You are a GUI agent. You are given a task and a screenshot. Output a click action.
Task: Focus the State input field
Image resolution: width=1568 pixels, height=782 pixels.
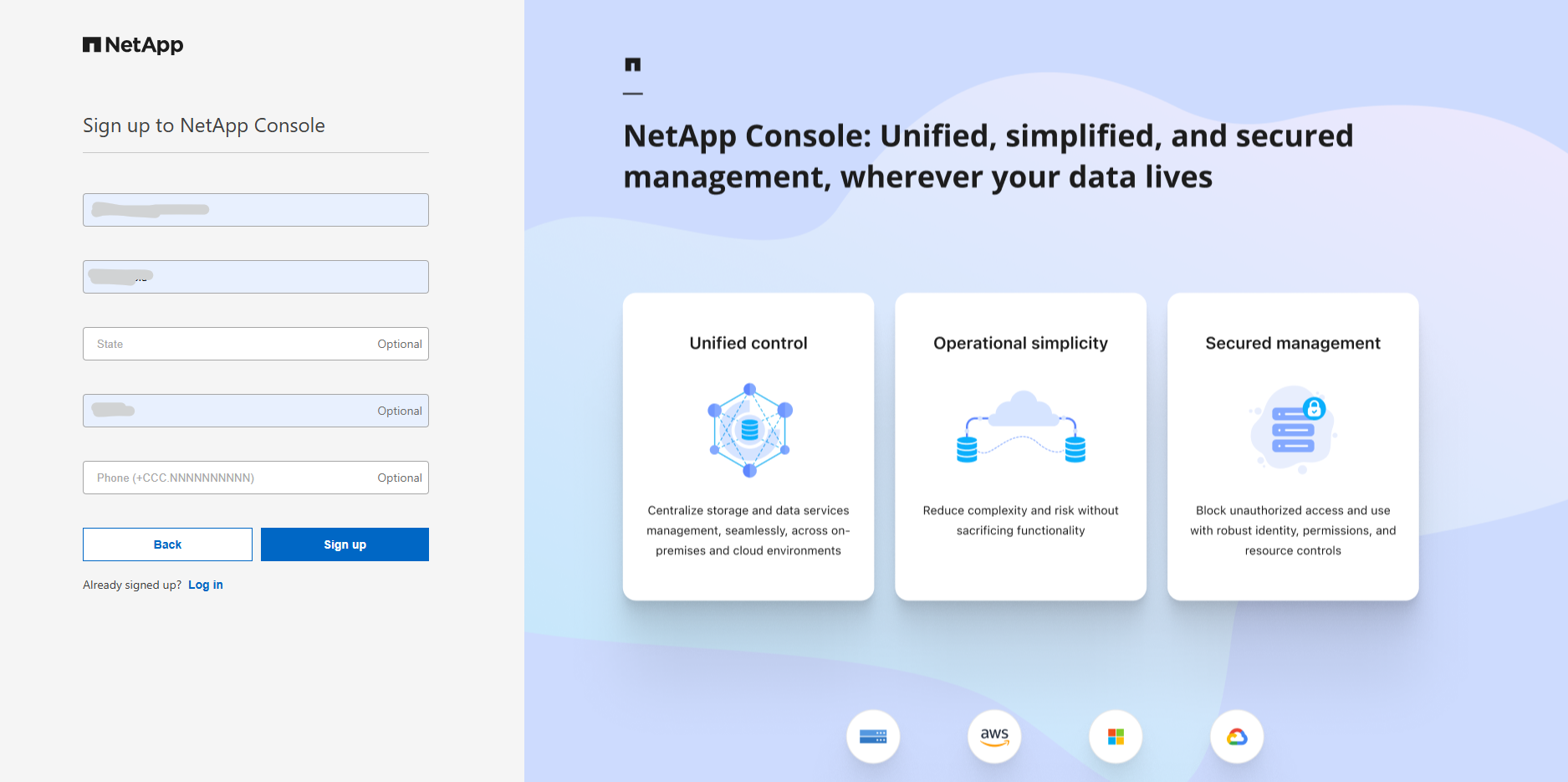point(256,344)
